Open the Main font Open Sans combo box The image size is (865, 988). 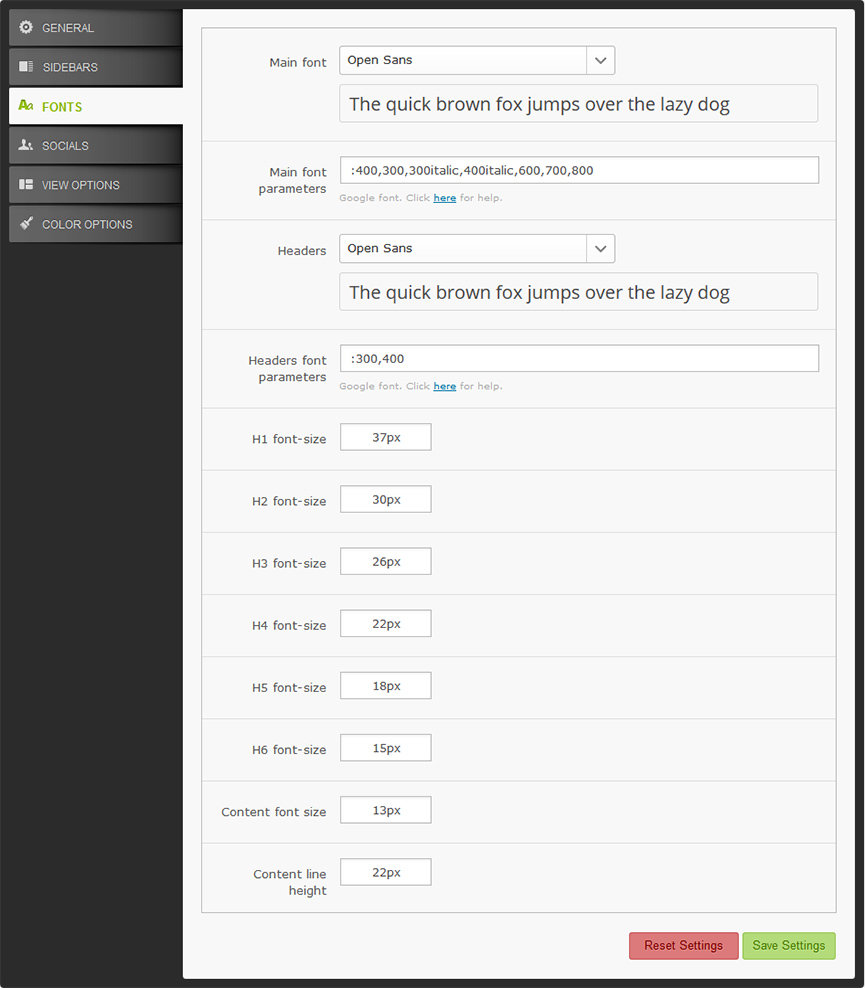[477, 60]
